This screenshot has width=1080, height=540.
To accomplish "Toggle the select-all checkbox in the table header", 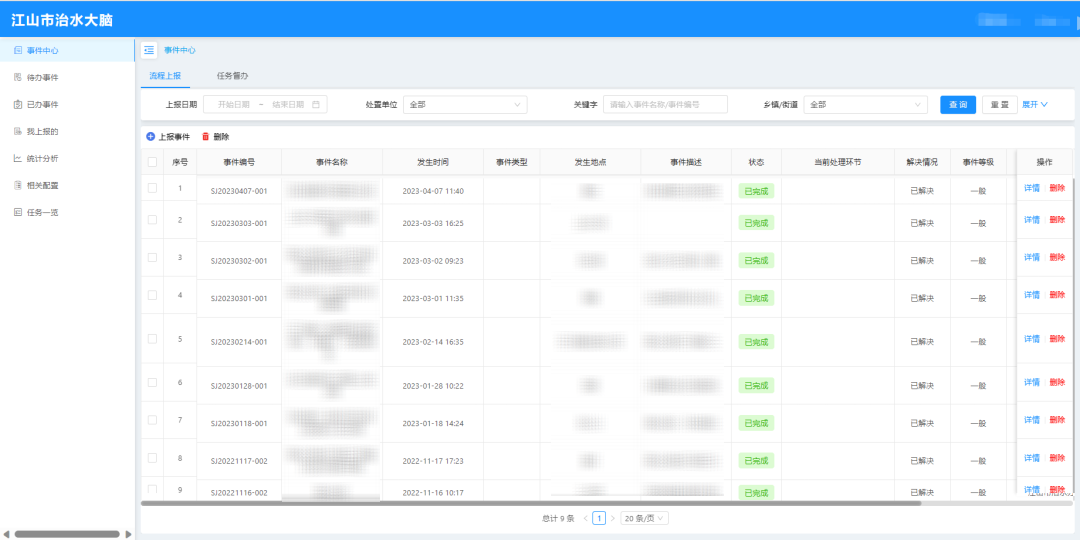I will pyautogui.click(x=152, y=163).
